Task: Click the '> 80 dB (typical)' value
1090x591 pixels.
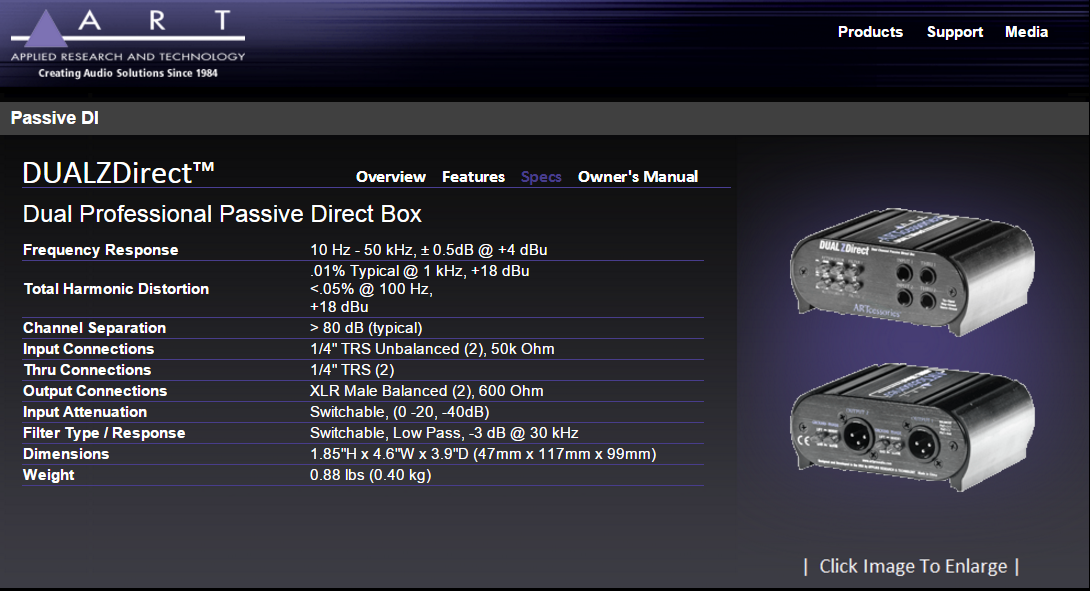Action: click(x=366, y=327)
